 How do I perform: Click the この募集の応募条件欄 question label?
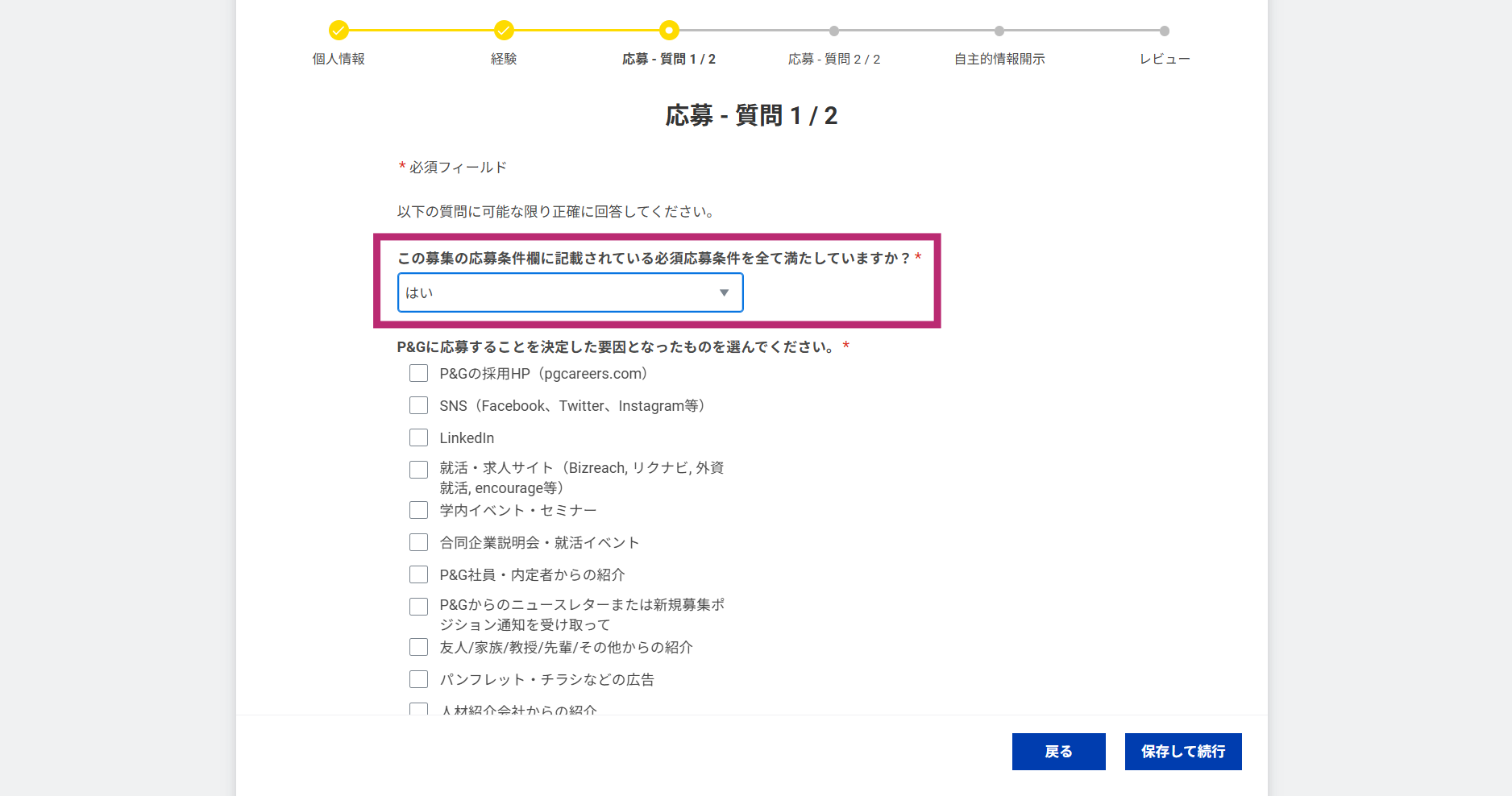coord(654,259)
